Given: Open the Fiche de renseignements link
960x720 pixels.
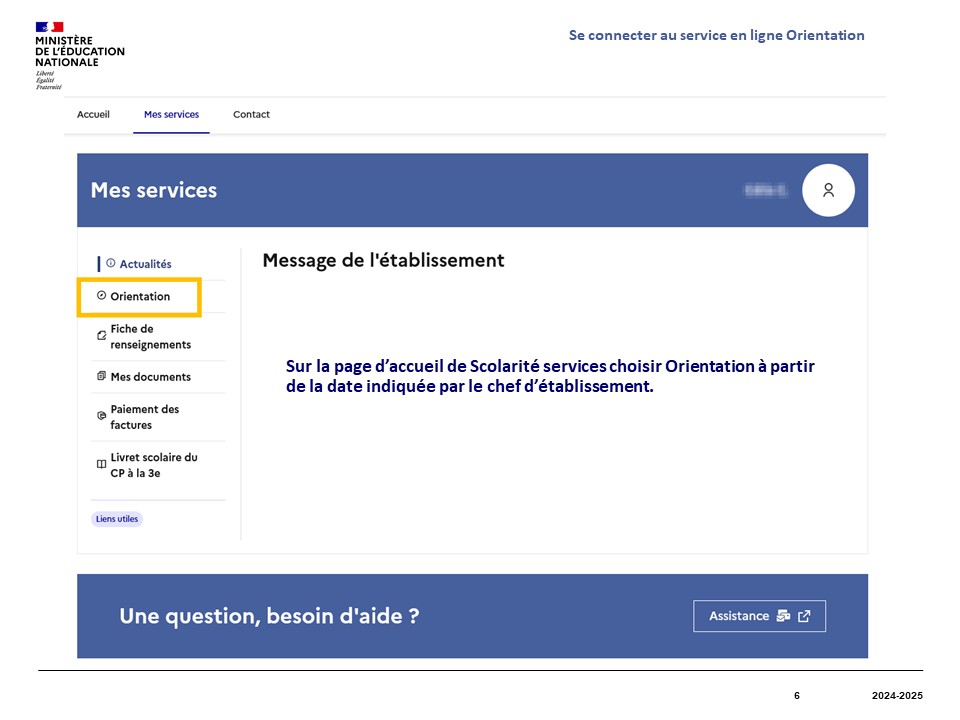Looking at the screenshot, I should point(150,337).
